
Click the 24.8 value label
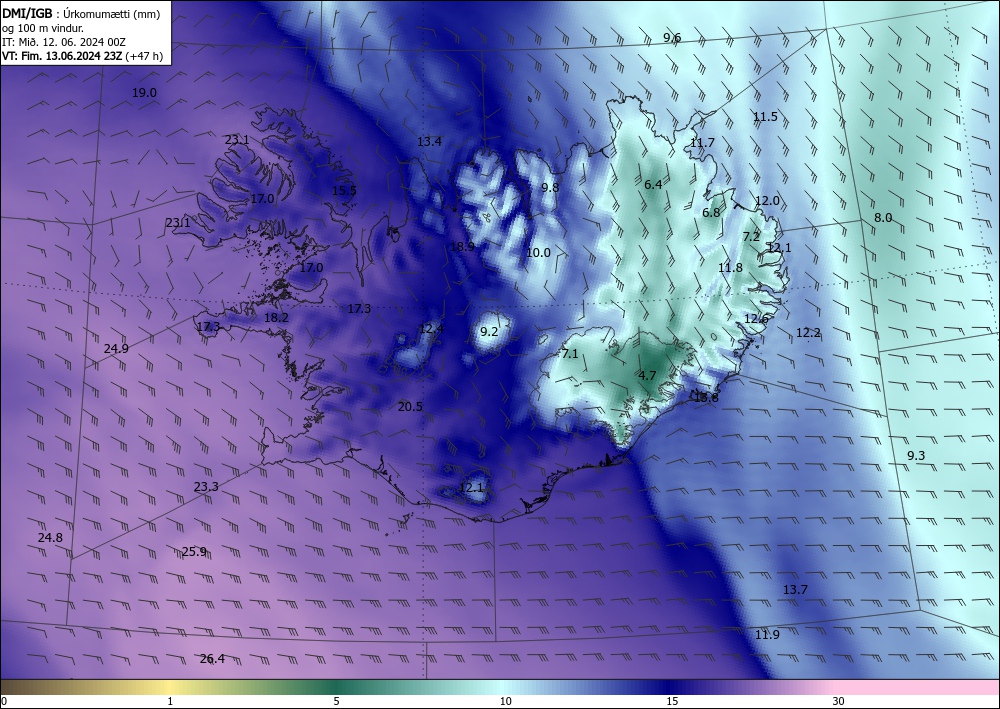[50, 538]
